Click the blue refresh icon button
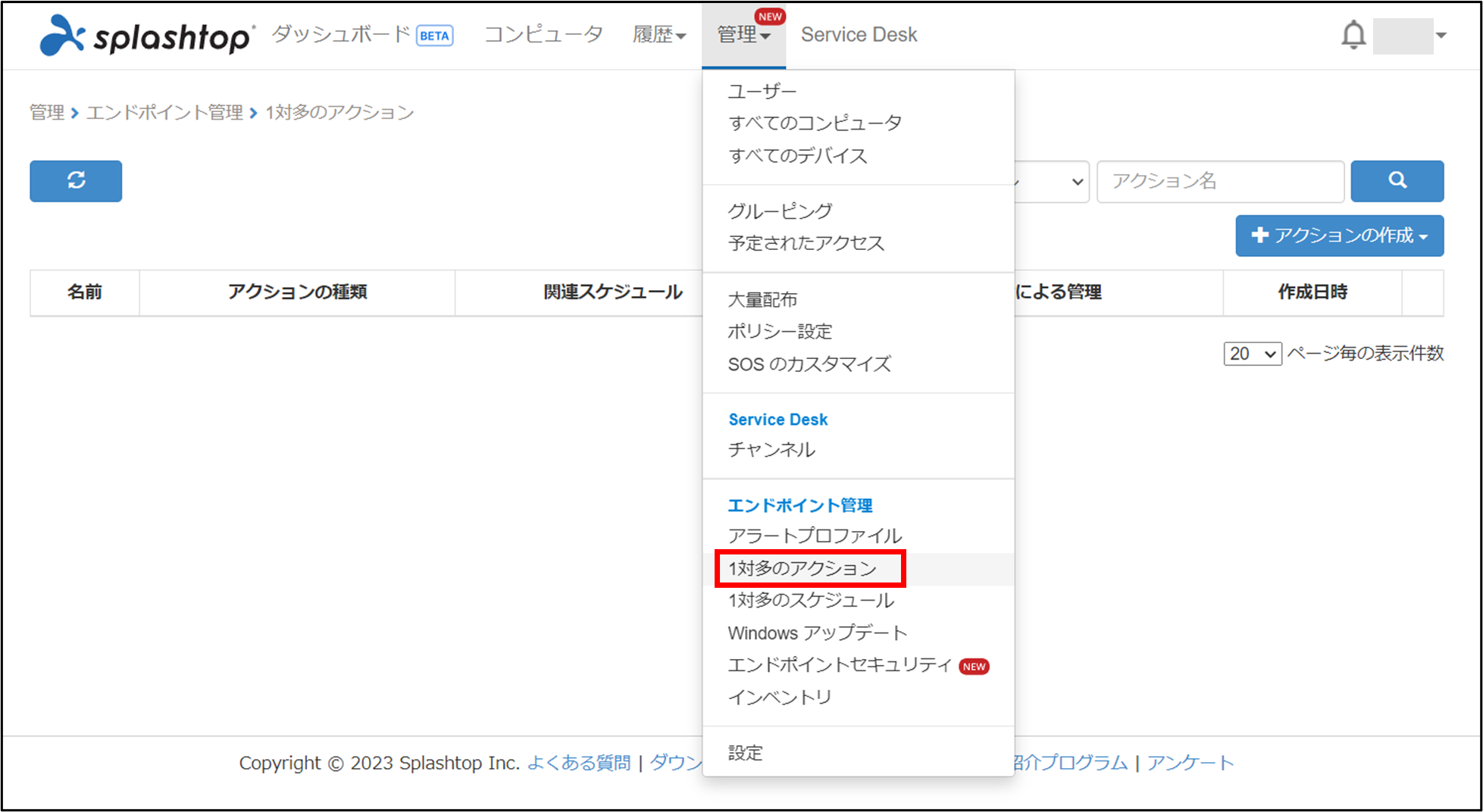The image size is (1483, 812). coord(76,181)
